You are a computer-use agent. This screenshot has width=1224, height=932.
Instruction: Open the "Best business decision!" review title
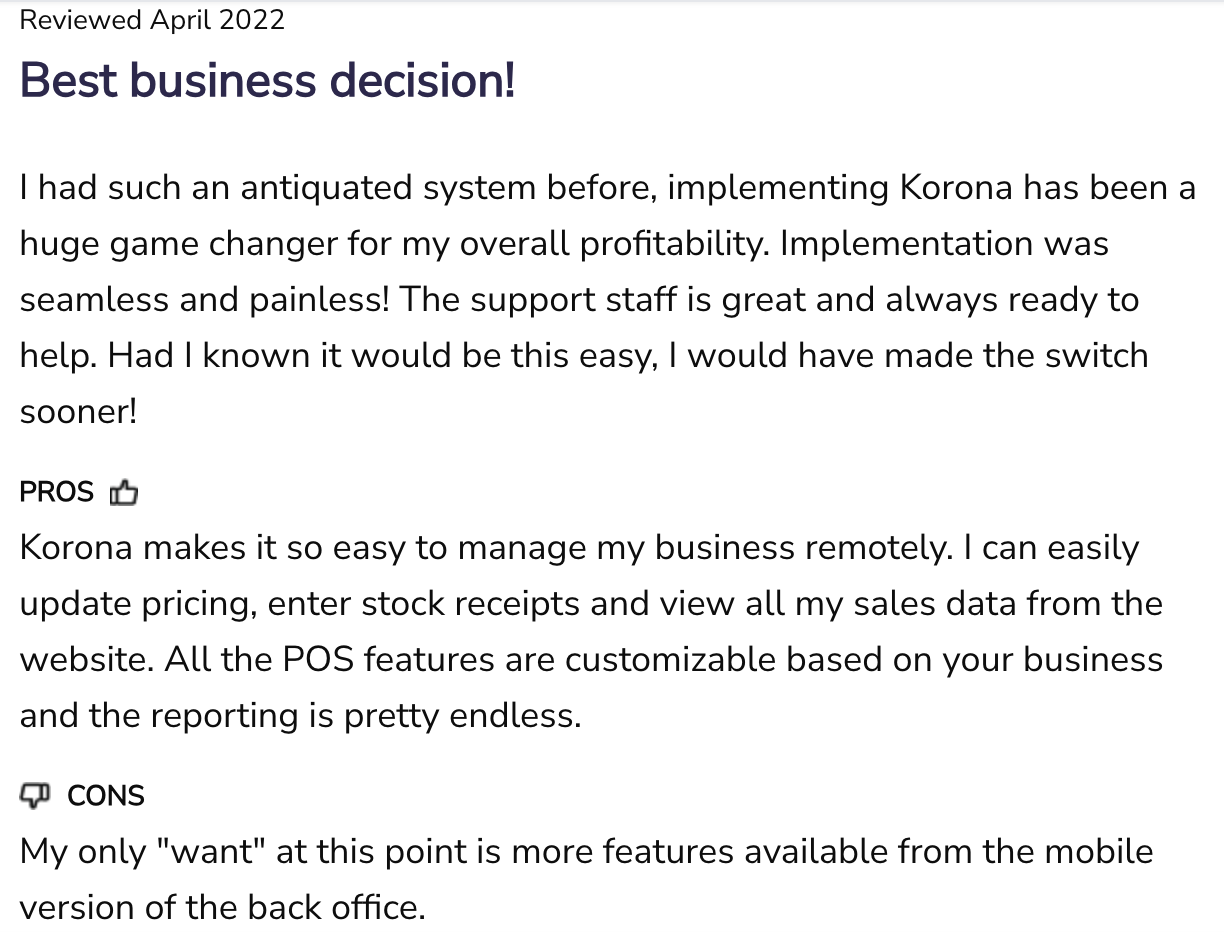tap(267, 80)
